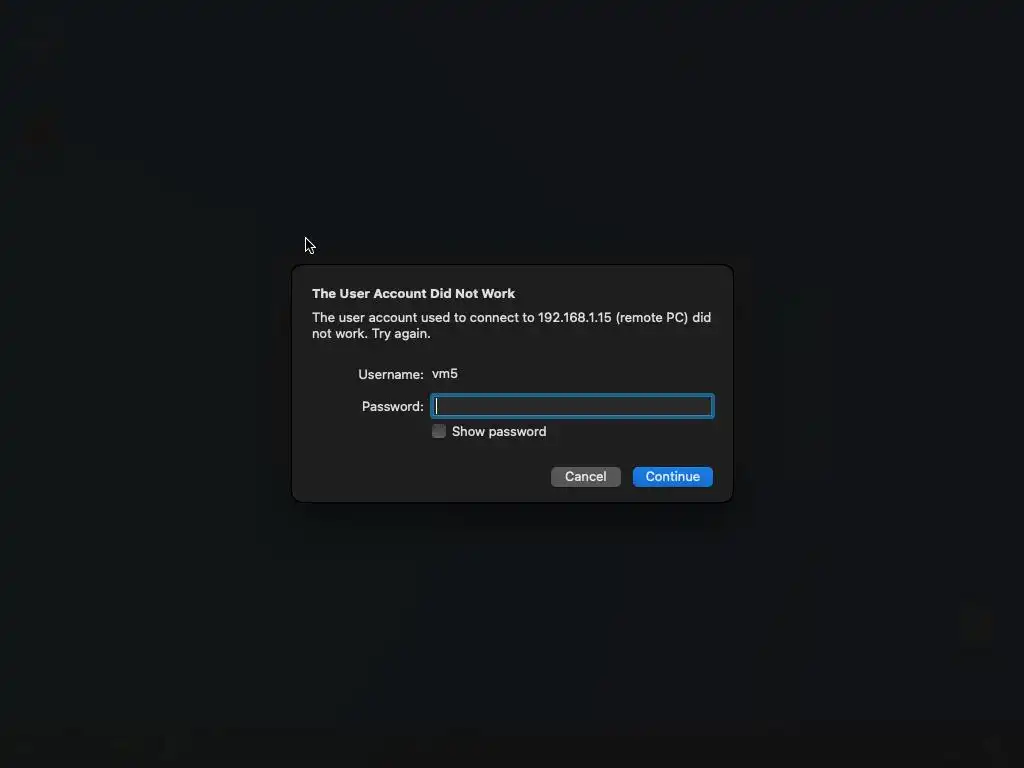
Task: Enable password visibility via the checkbox
Action: [439, 431]
